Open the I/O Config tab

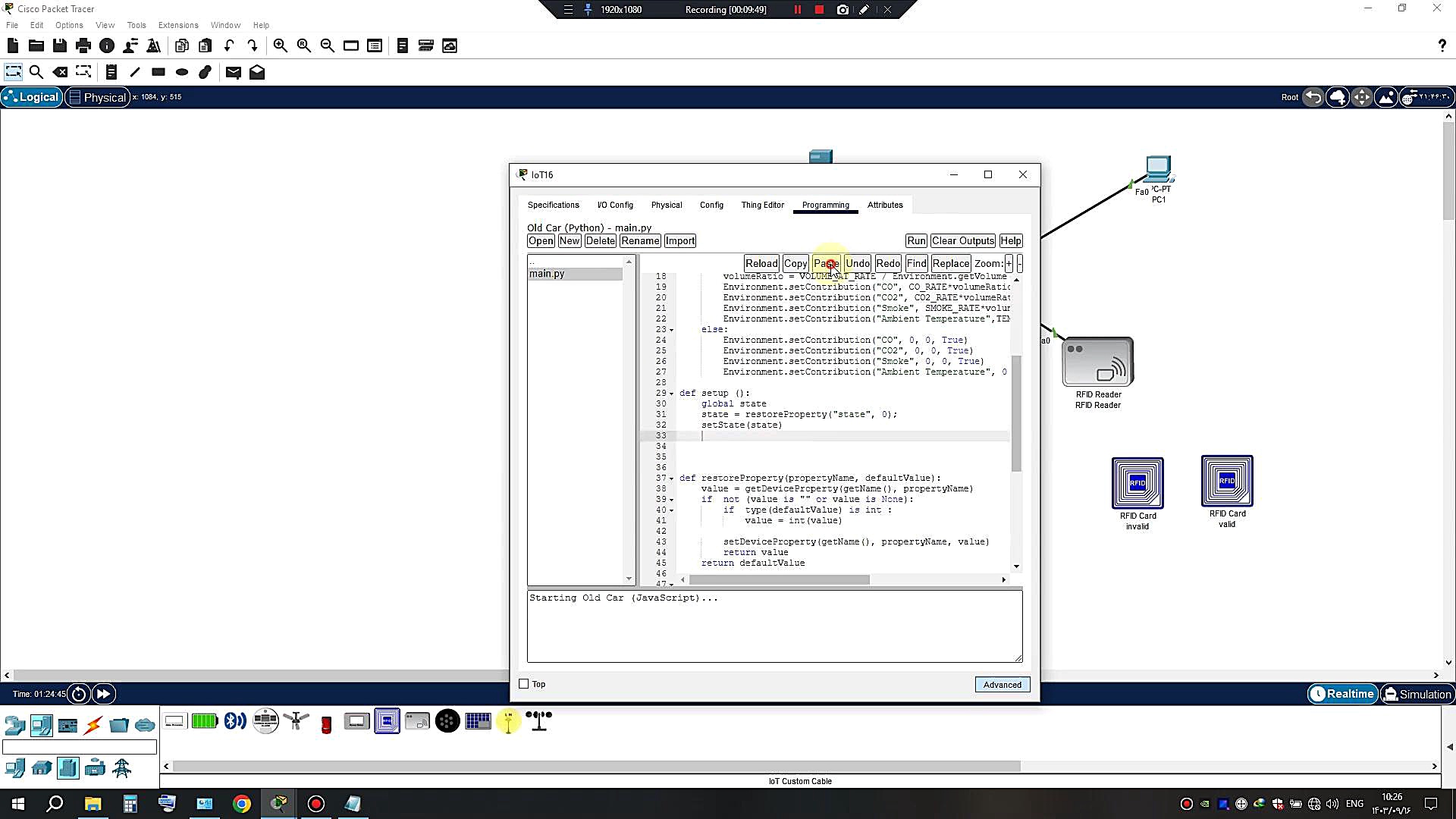615,205
